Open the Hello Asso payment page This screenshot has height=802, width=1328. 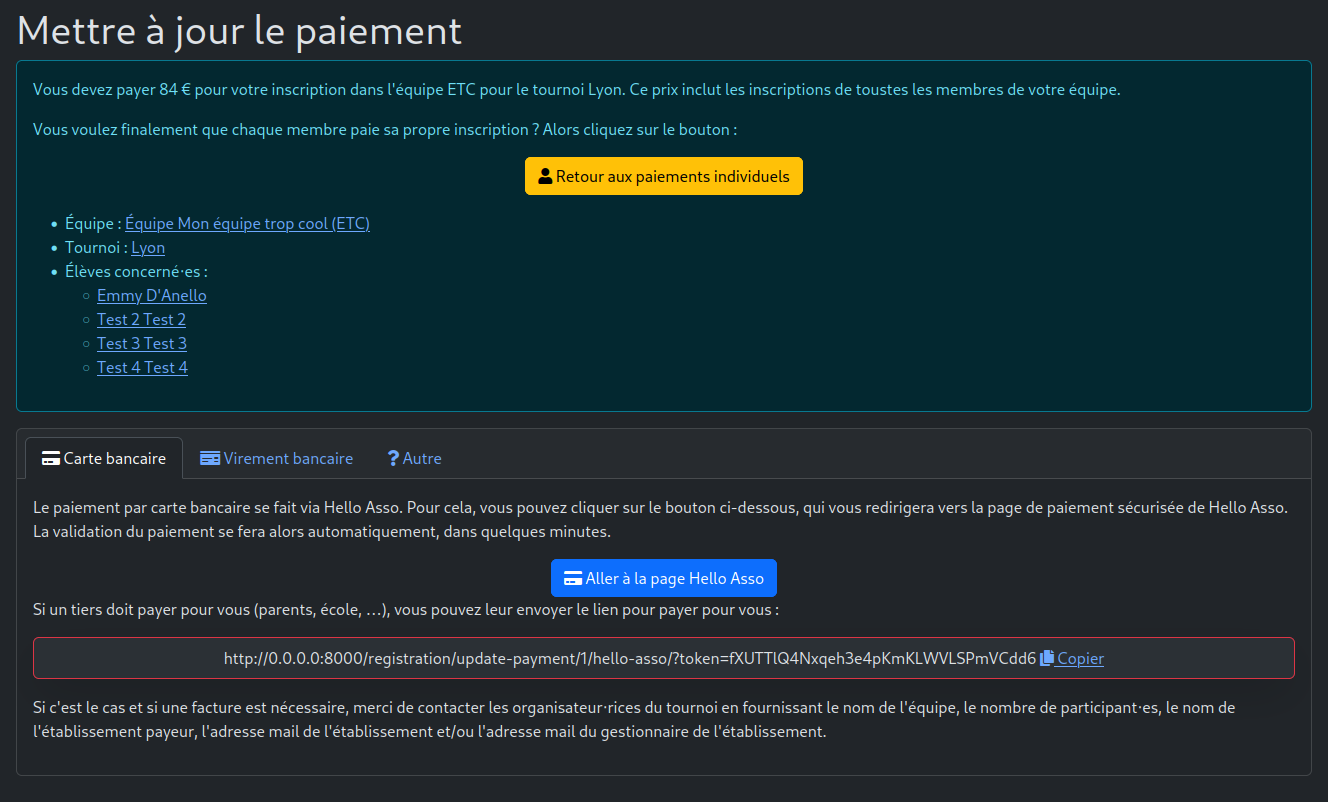[664, 578]
